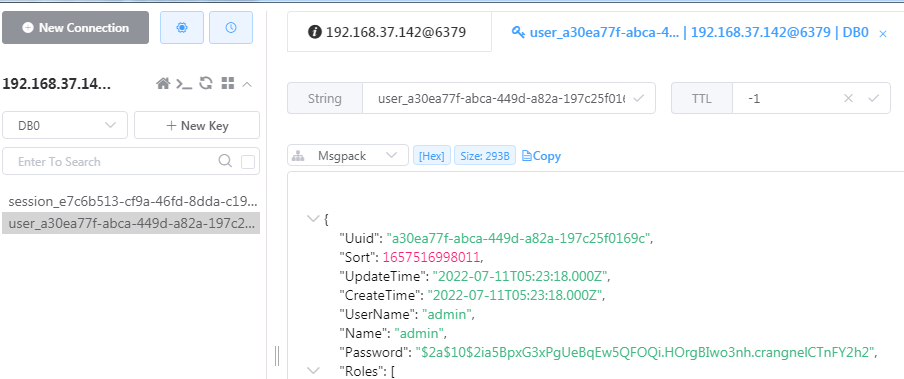Click the search magnifier icon
Image resolution: width=904 pixels, height=379 pixels.
[225, 161]
